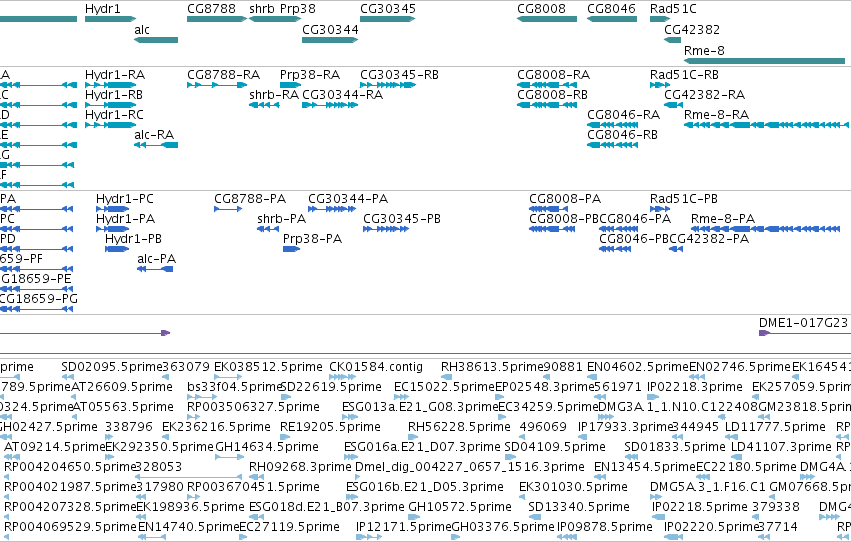Select the DME1-017G23 clone label
This screenshot has height=542, width=851.
(x=803, y=323)
